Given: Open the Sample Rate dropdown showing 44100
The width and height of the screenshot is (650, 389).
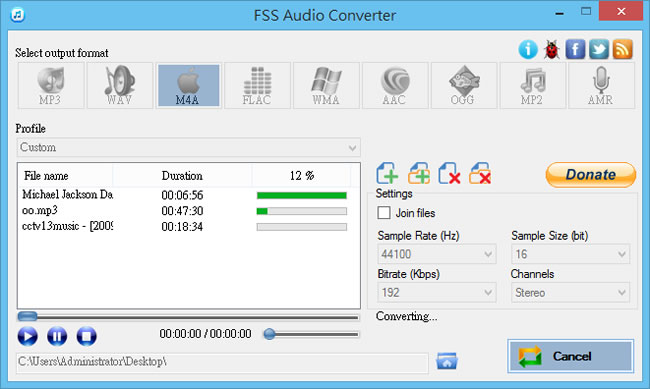Looking at the screenshot, I should [x=437, y=254].
